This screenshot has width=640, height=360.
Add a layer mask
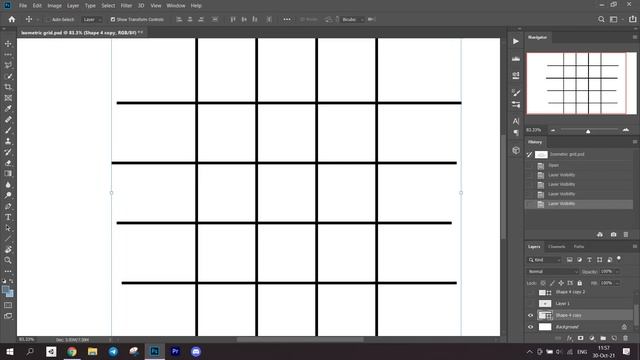pos(580,338)
